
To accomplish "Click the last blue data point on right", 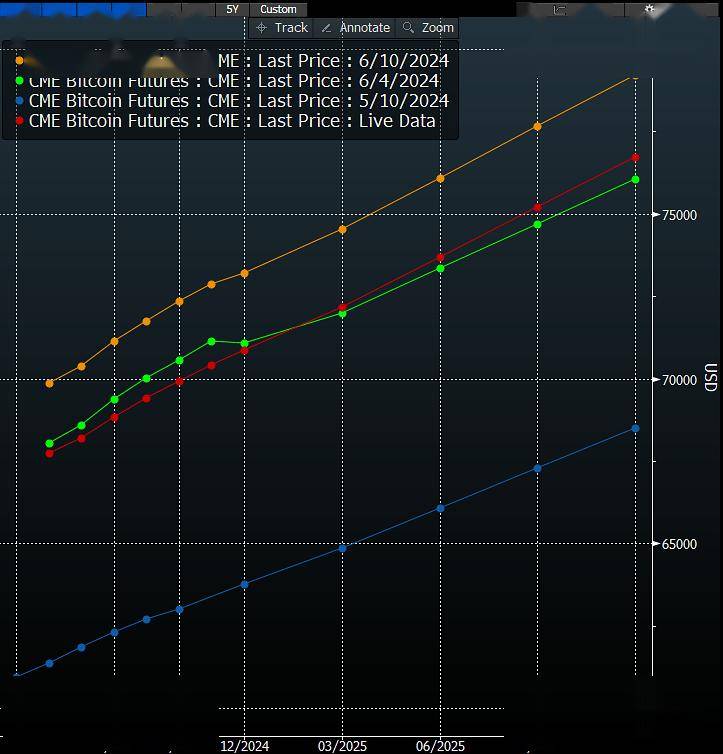I will (x=636, y=428).
